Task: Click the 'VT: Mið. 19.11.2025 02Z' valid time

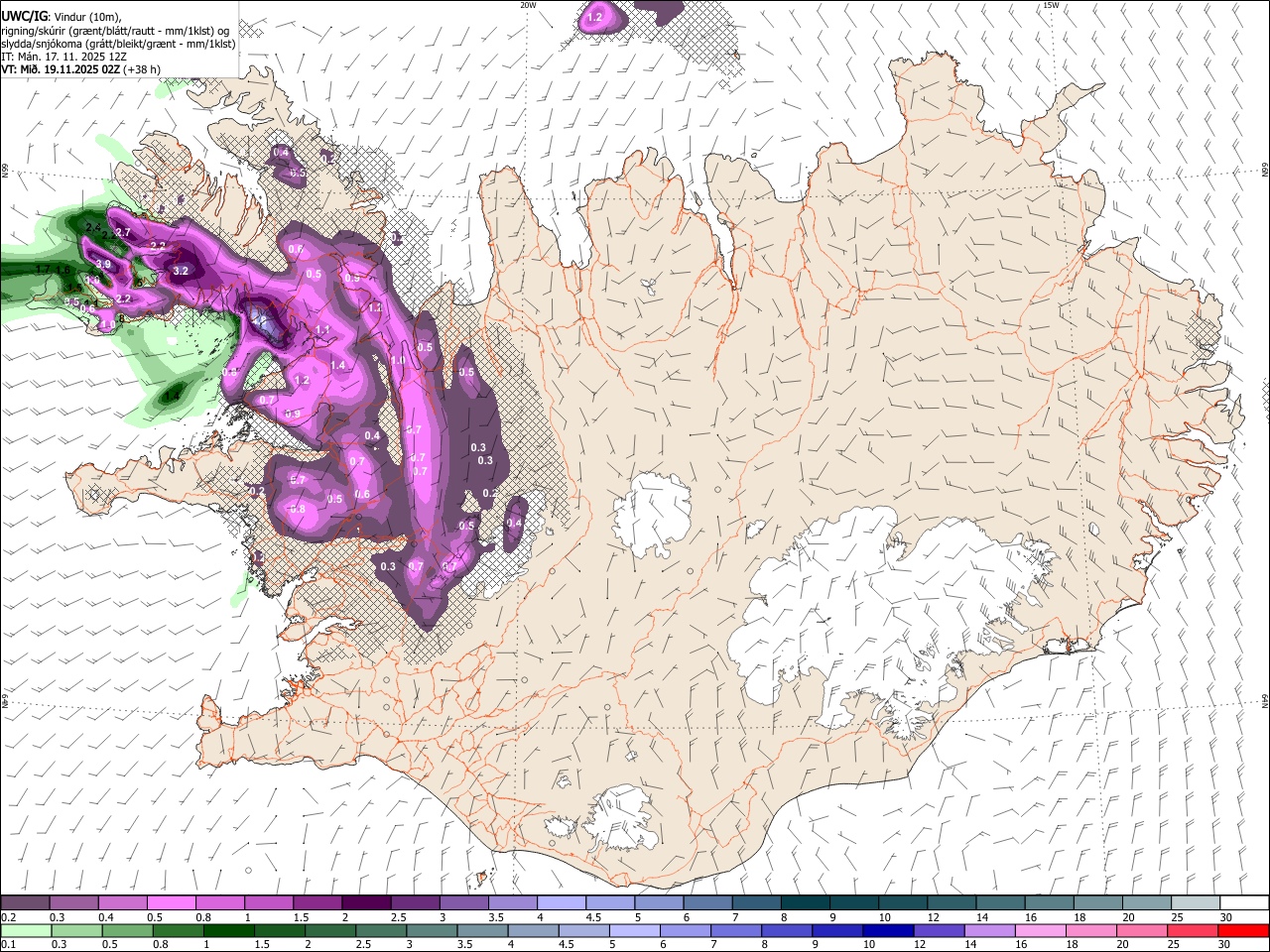Action: [61, 69]
